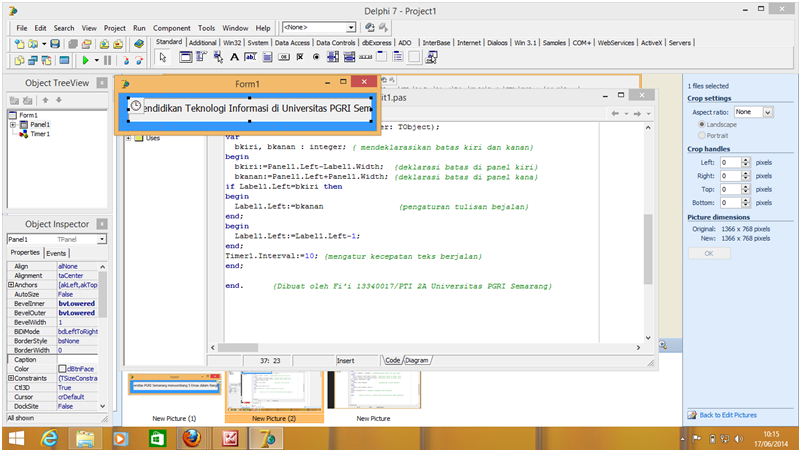Click Add File to Project icon
The height and width of the screenshot is (452, 801).
click(x=104, y=44)
